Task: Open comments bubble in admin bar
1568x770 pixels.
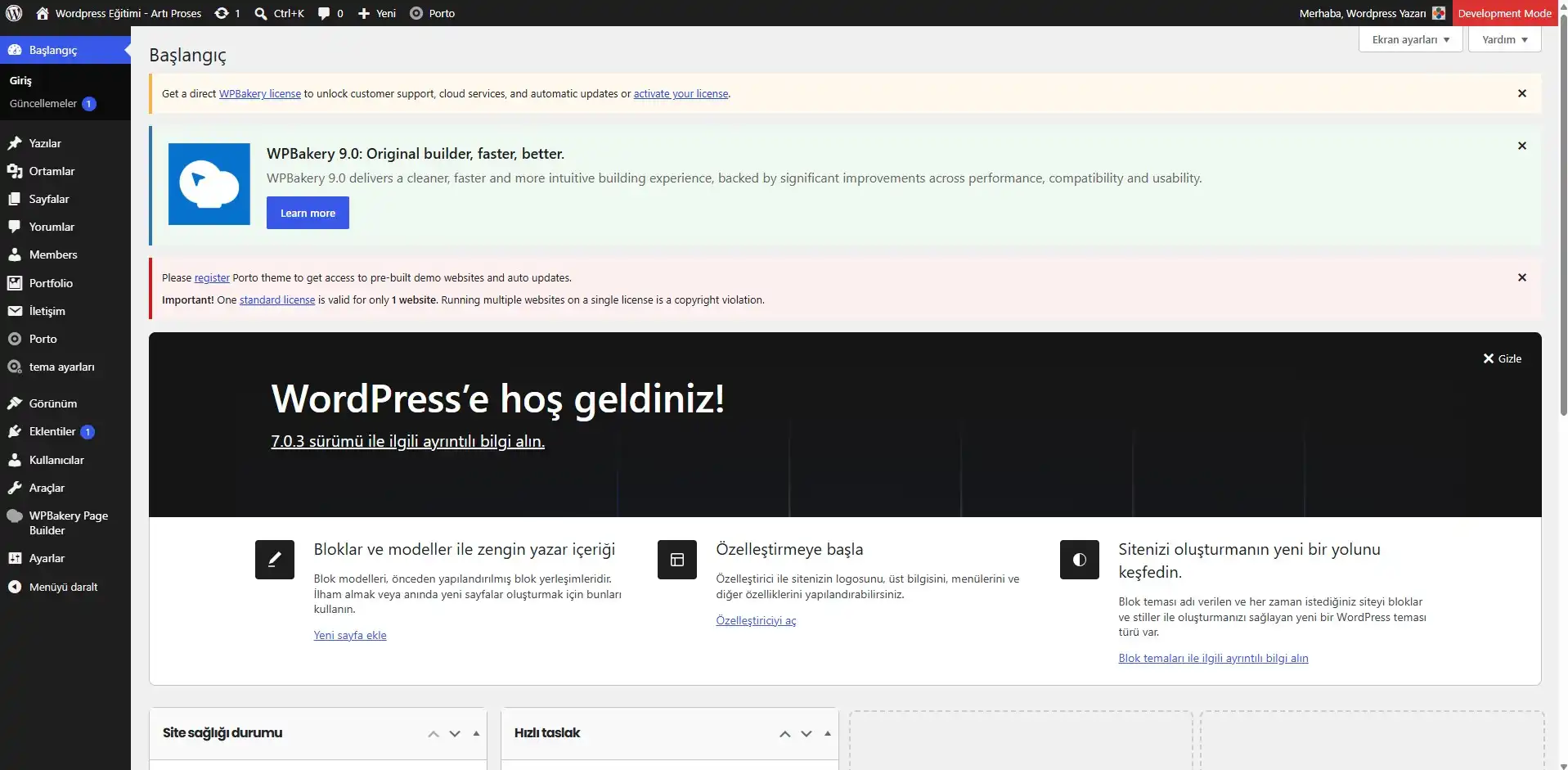Action: tap(324, 13)
